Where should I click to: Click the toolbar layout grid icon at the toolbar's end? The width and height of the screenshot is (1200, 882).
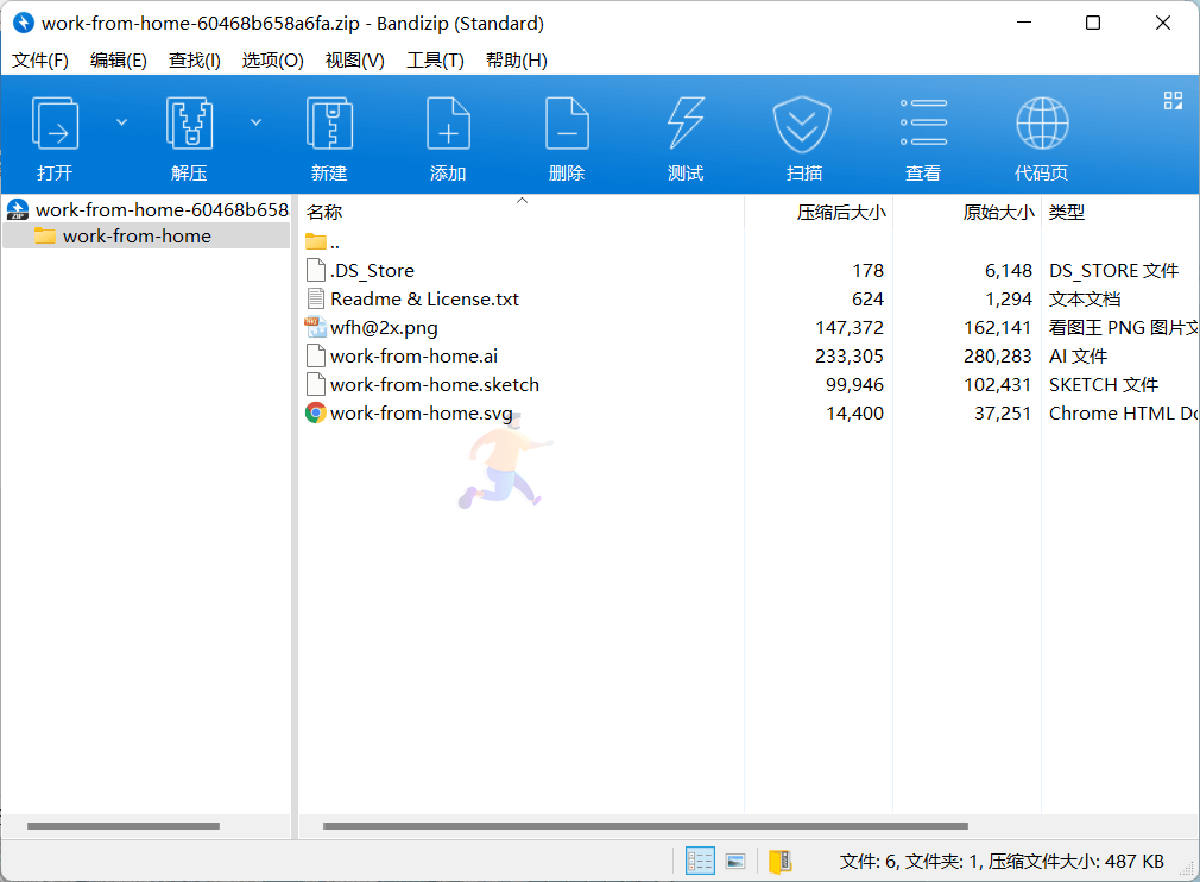pos(1173,100)
